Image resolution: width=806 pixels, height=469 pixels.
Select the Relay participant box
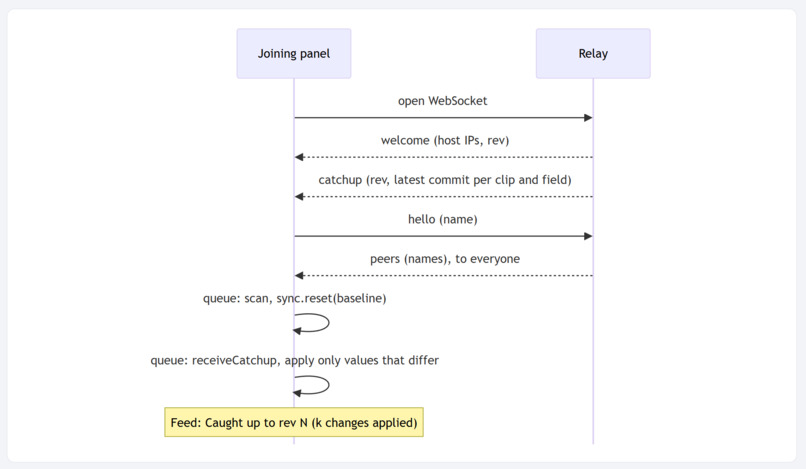coord(593,53)
